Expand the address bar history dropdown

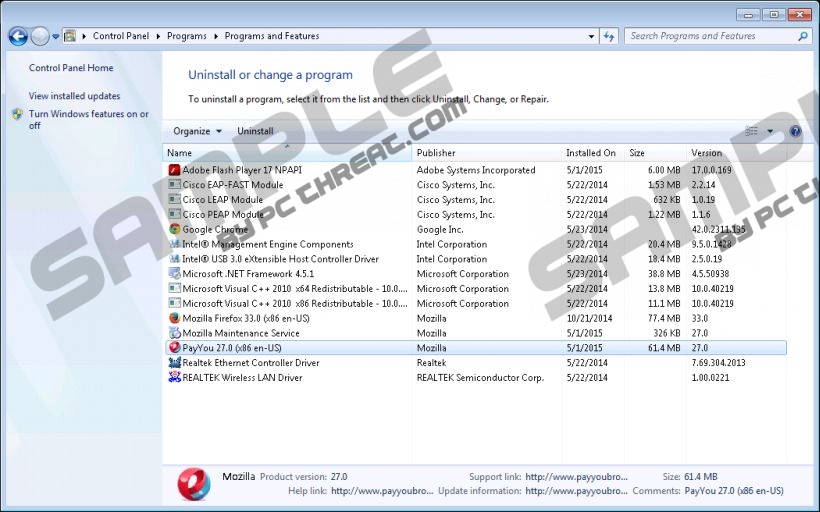[x=591, y=36]
